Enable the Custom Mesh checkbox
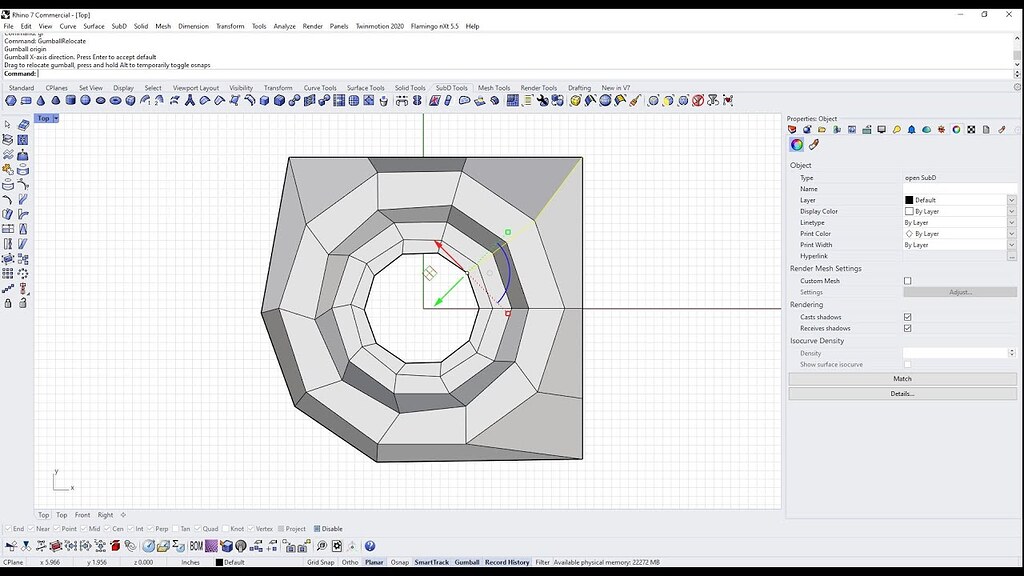Viewport: 1024px width, 576px height. [908, 279]
